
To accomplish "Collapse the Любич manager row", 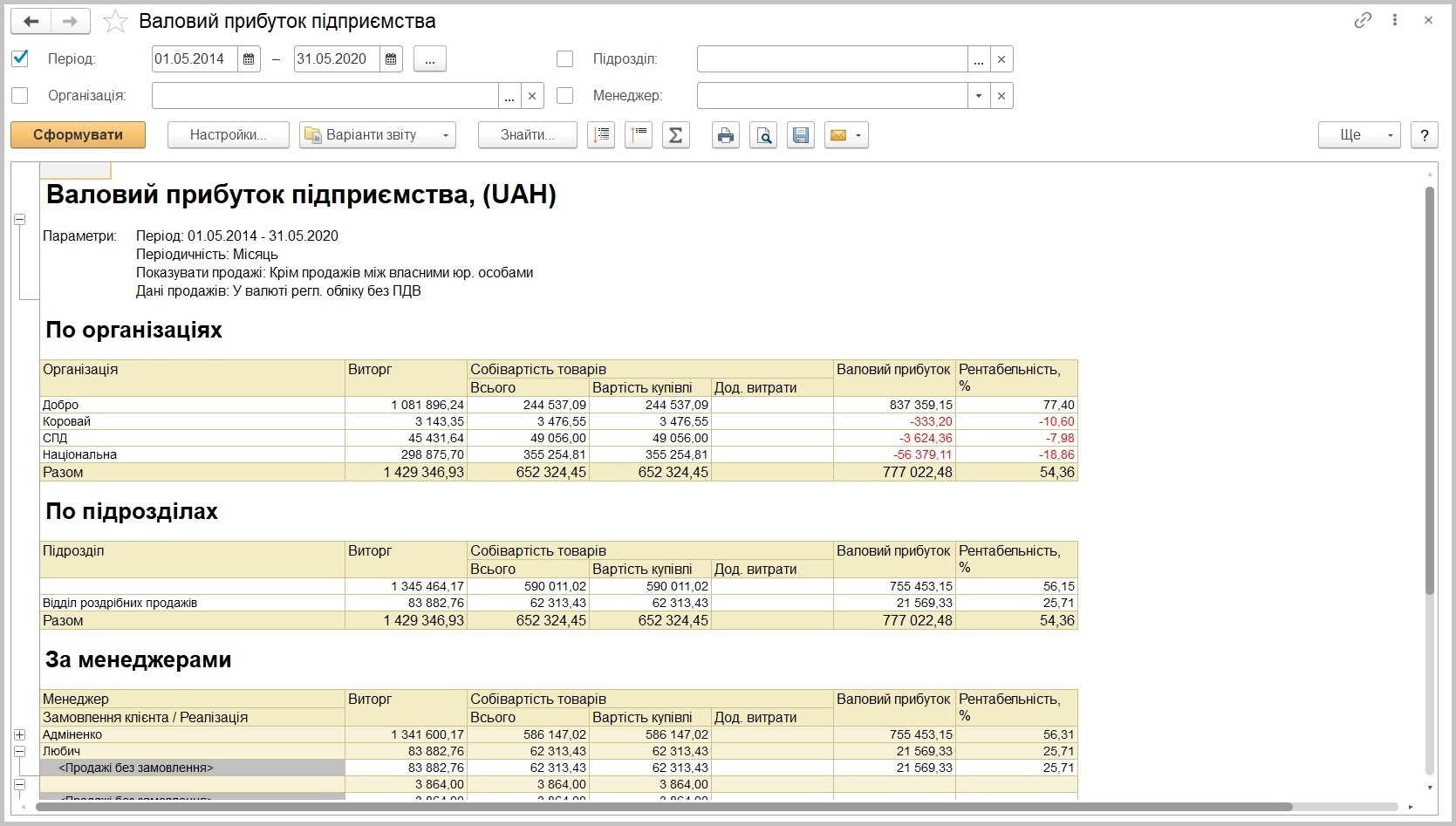I will [x=19, y=752].
